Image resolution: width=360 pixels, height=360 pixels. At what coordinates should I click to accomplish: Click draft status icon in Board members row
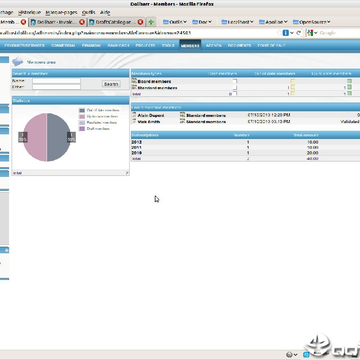[x=235, y=81]
